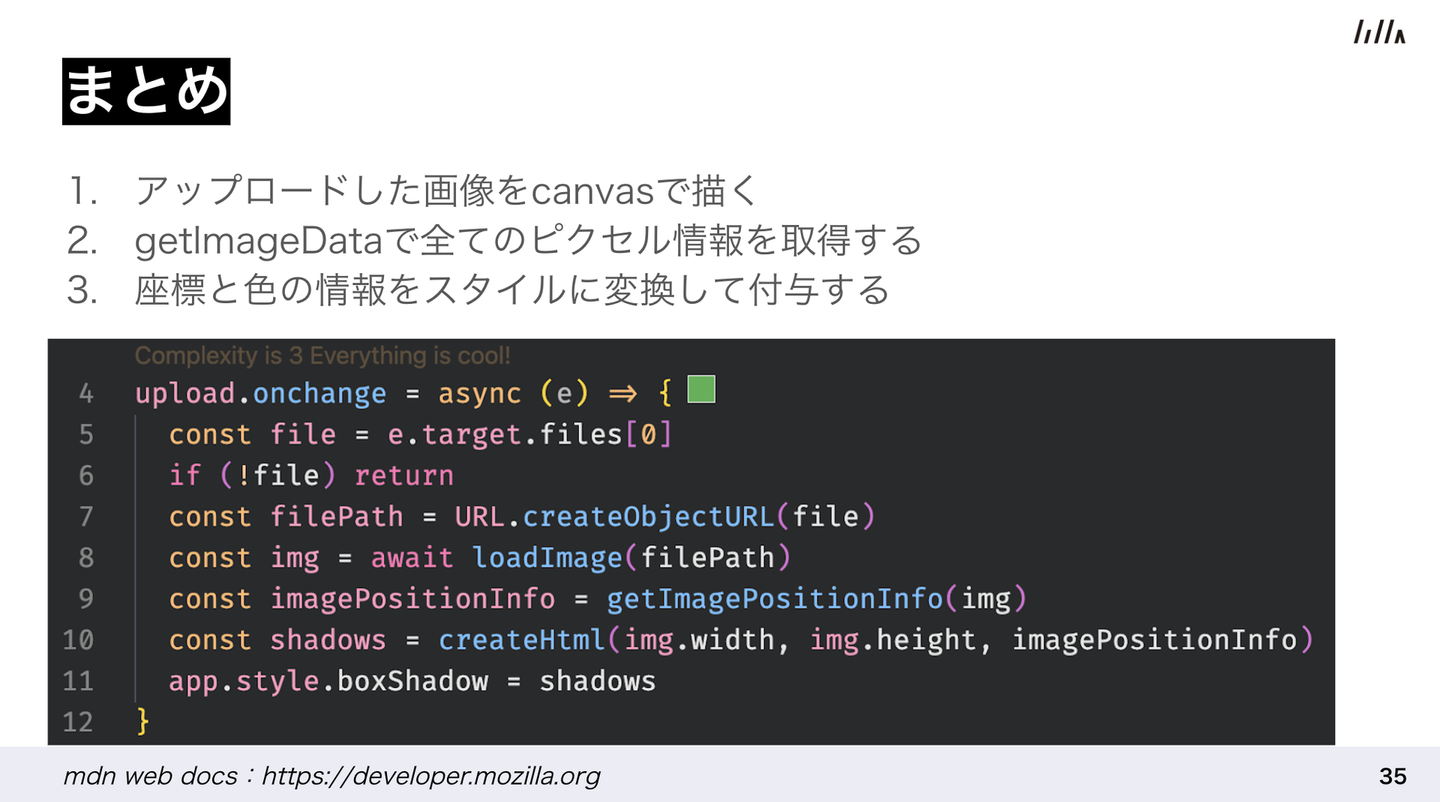Image resolution: width=1440 pixels, height=802 pixels.
Task: Click line number 4 in the gutter
Action: click(x=86, y=394)
